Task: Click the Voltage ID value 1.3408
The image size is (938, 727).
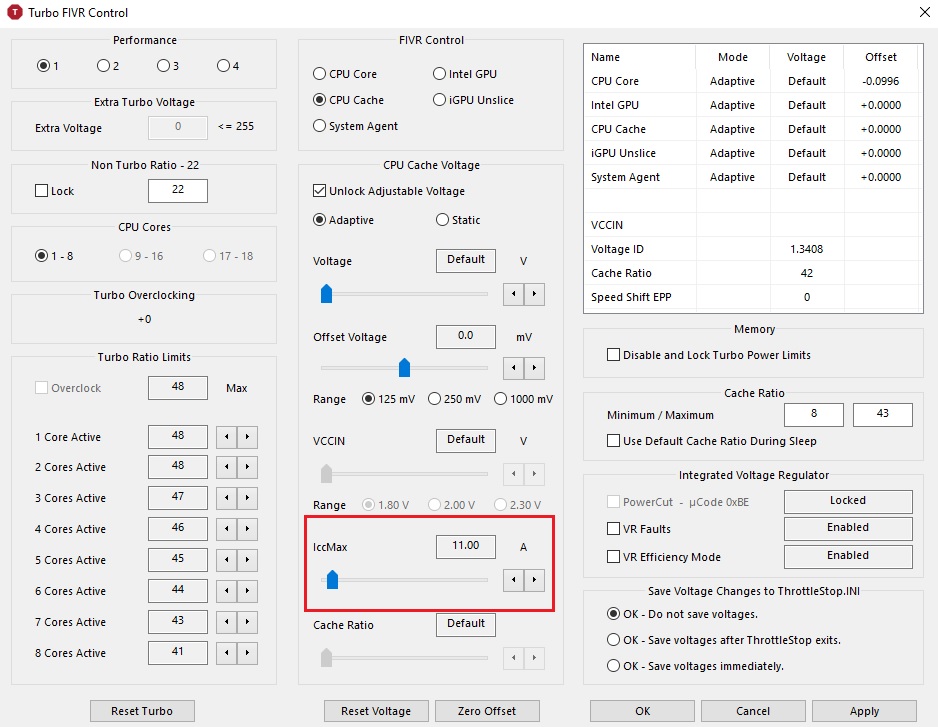Action: coord(806,249)
